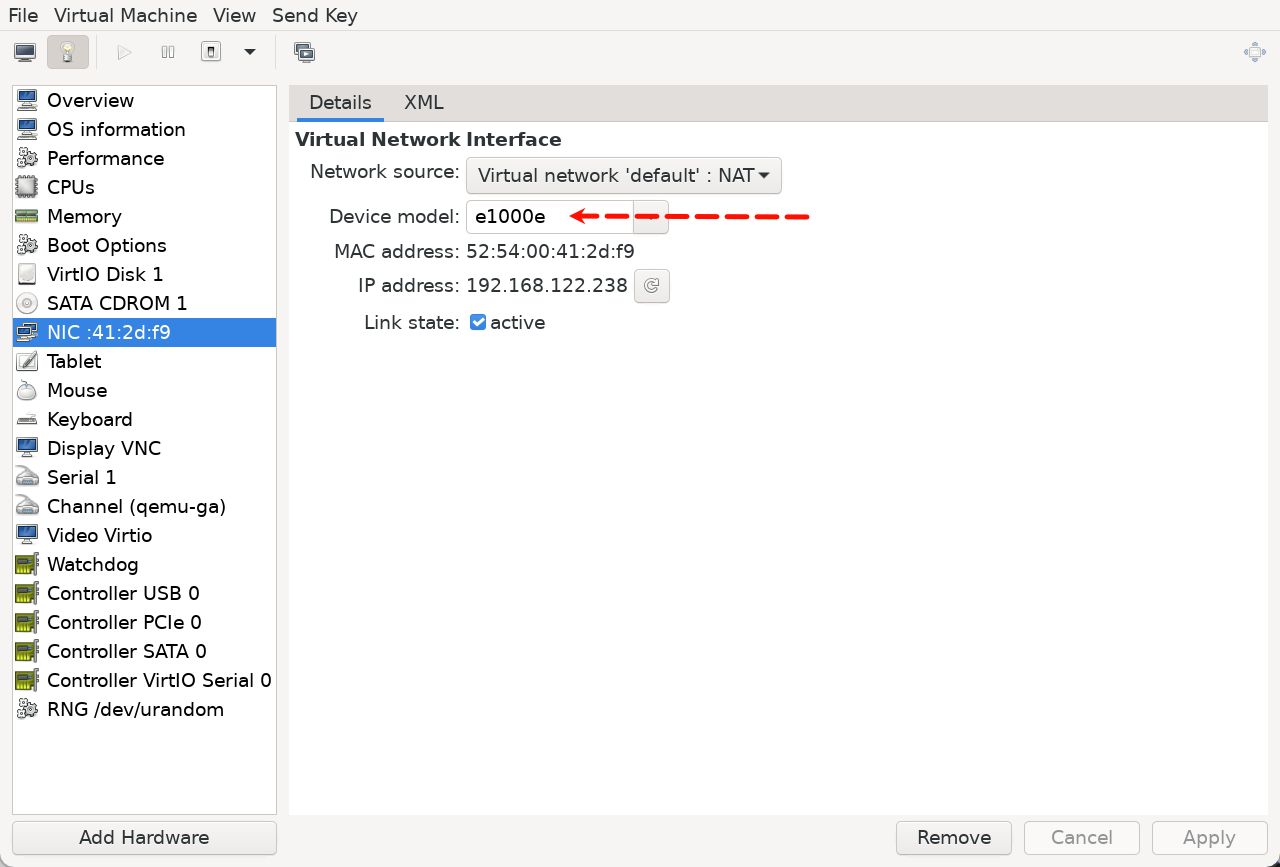The height and width of the screenshot is (867, 1280).
Task: Click the graphical console monitor icon
Action: click(25, 52)
